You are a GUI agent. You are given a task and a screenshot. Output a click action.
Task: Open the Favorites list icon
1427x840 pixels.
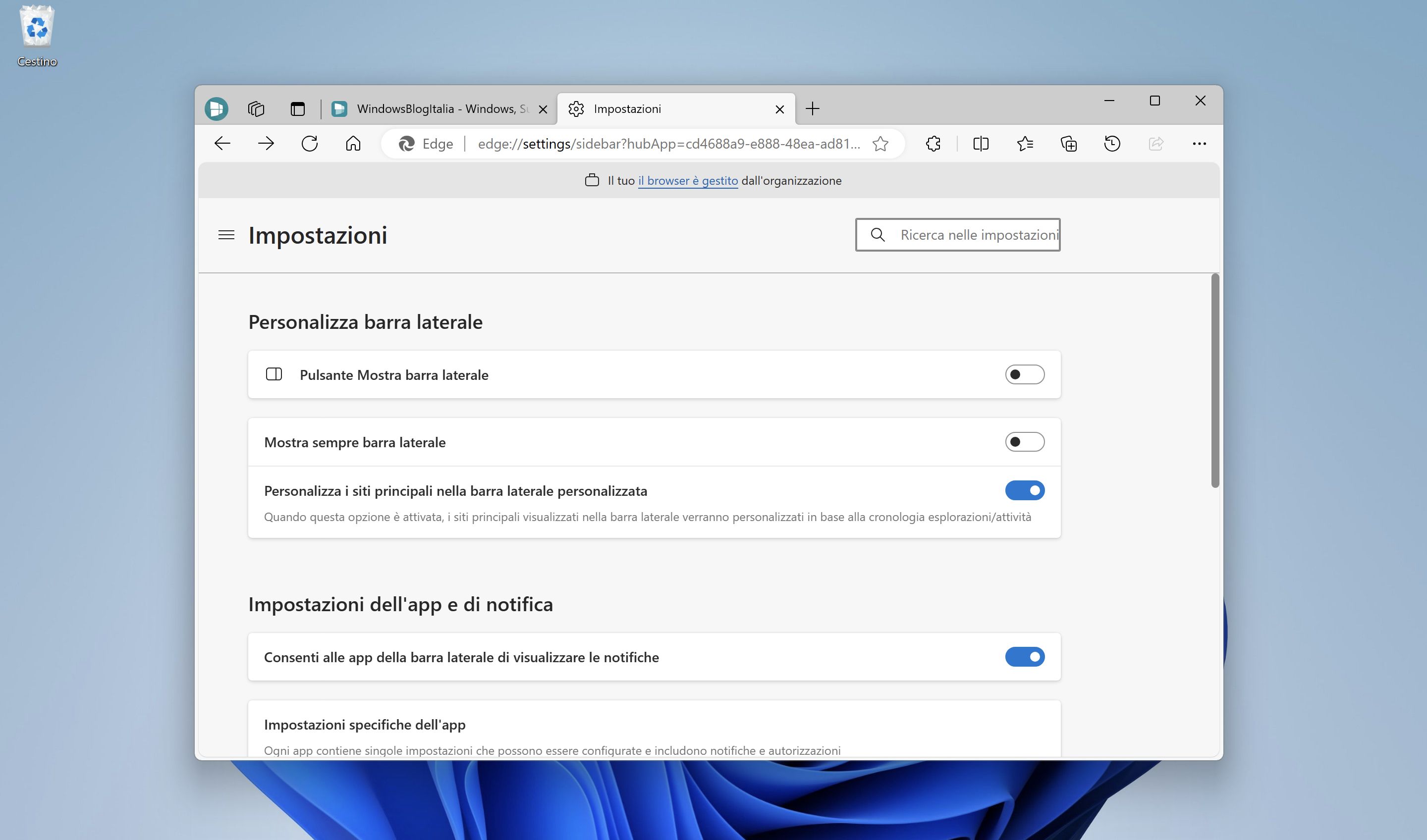1025,144
